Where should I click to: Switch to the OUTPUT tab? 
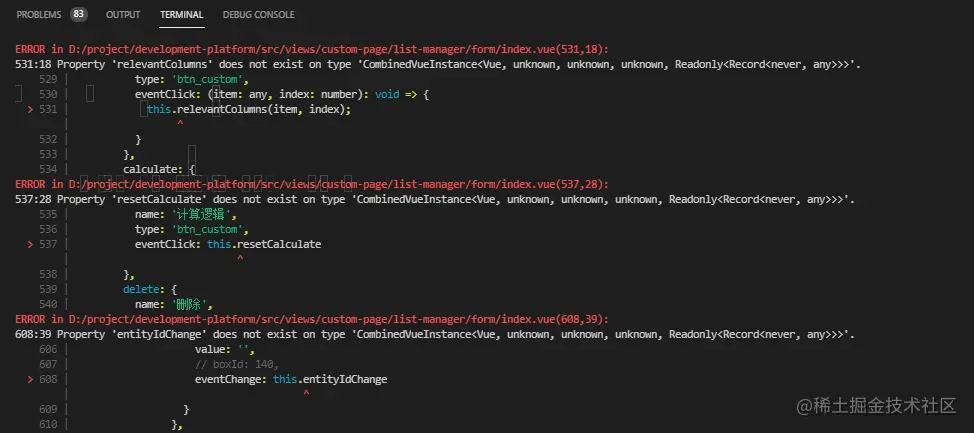click(x=123, y=14)
